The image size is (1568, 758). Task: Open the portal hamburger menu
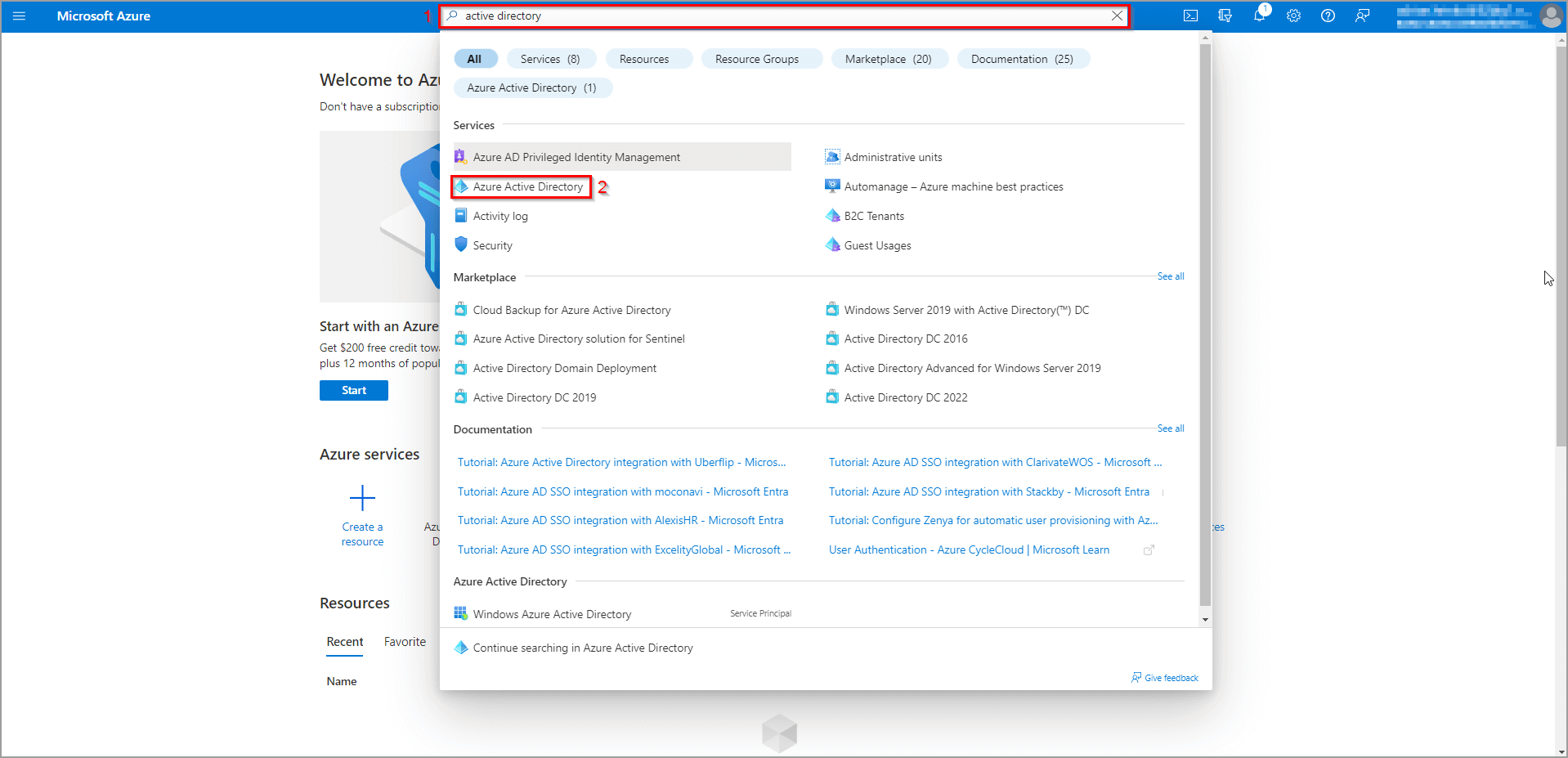[20, 16]
